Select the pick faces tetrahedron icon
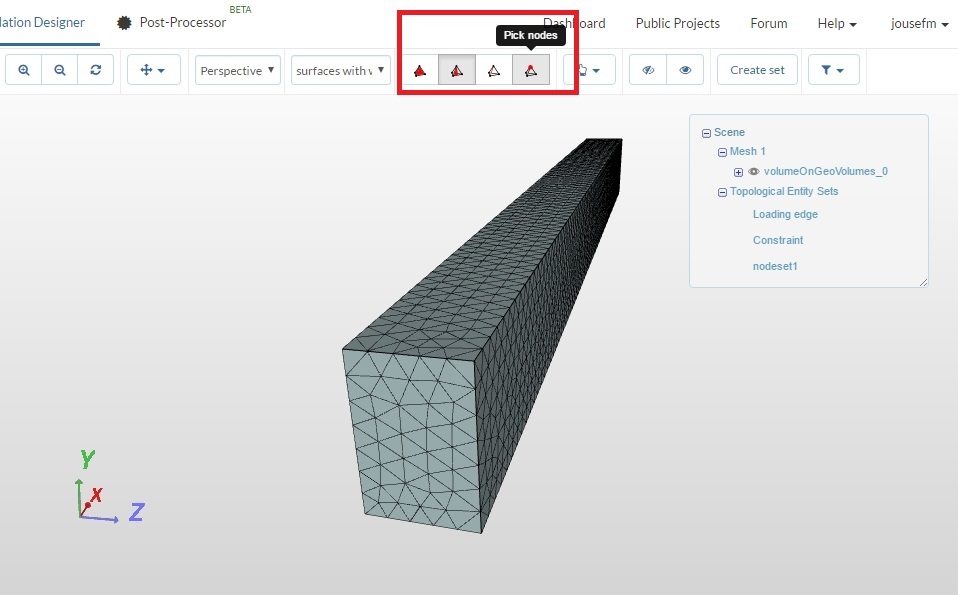 [456, 70]
